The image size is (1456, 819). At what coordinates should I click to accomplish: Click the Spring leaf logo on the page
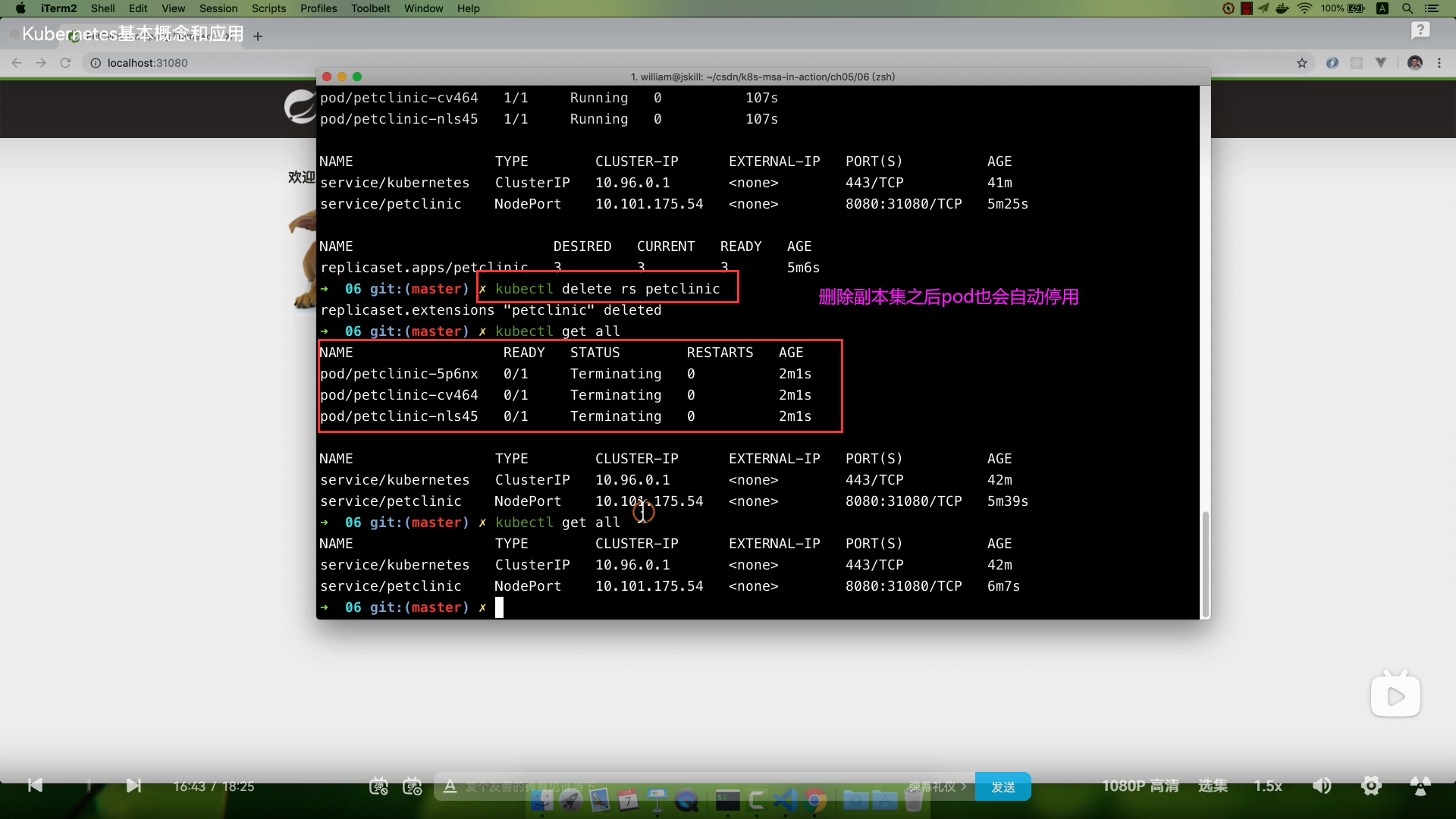300,106
